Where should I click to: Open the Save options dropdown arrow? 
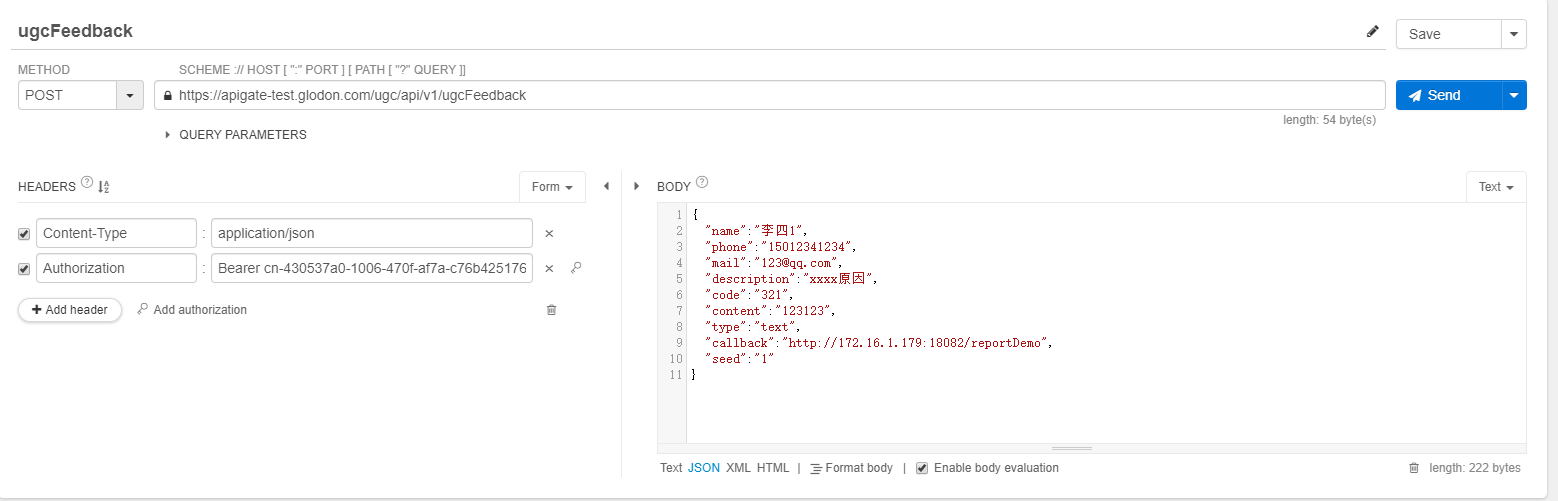pos(1514,34)
